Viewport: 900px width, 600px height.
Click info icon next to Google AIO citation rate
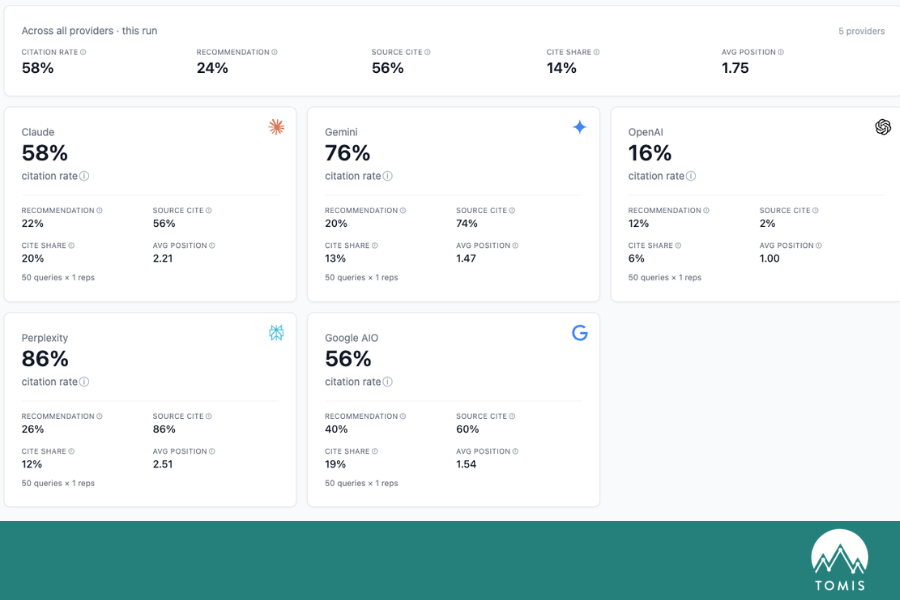(388, 382)
